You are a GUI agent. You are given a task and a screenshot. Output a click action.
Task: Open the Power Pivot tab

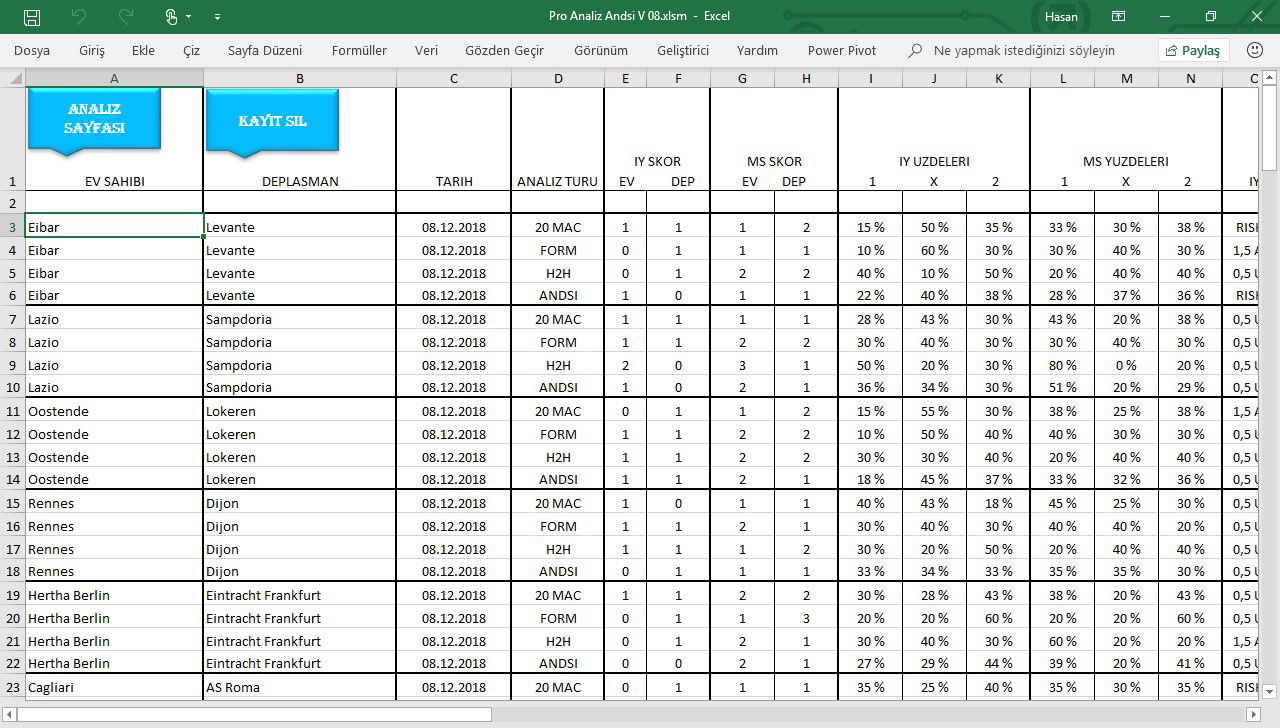842,50
